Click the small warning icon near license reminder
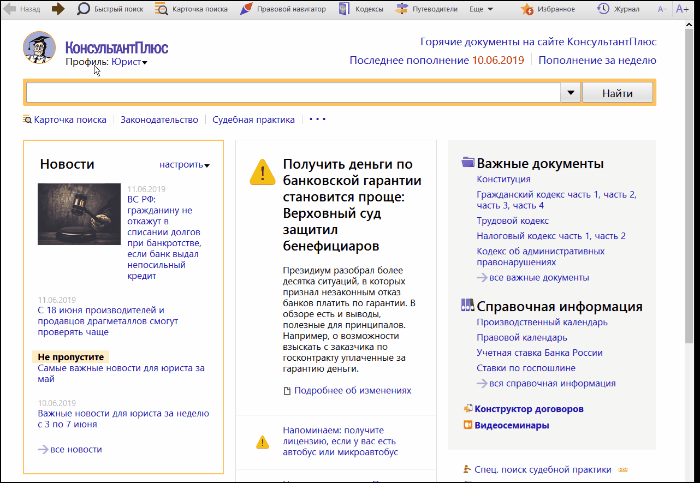The width and height of the screenshot is (700, 483). coord(262,442)
